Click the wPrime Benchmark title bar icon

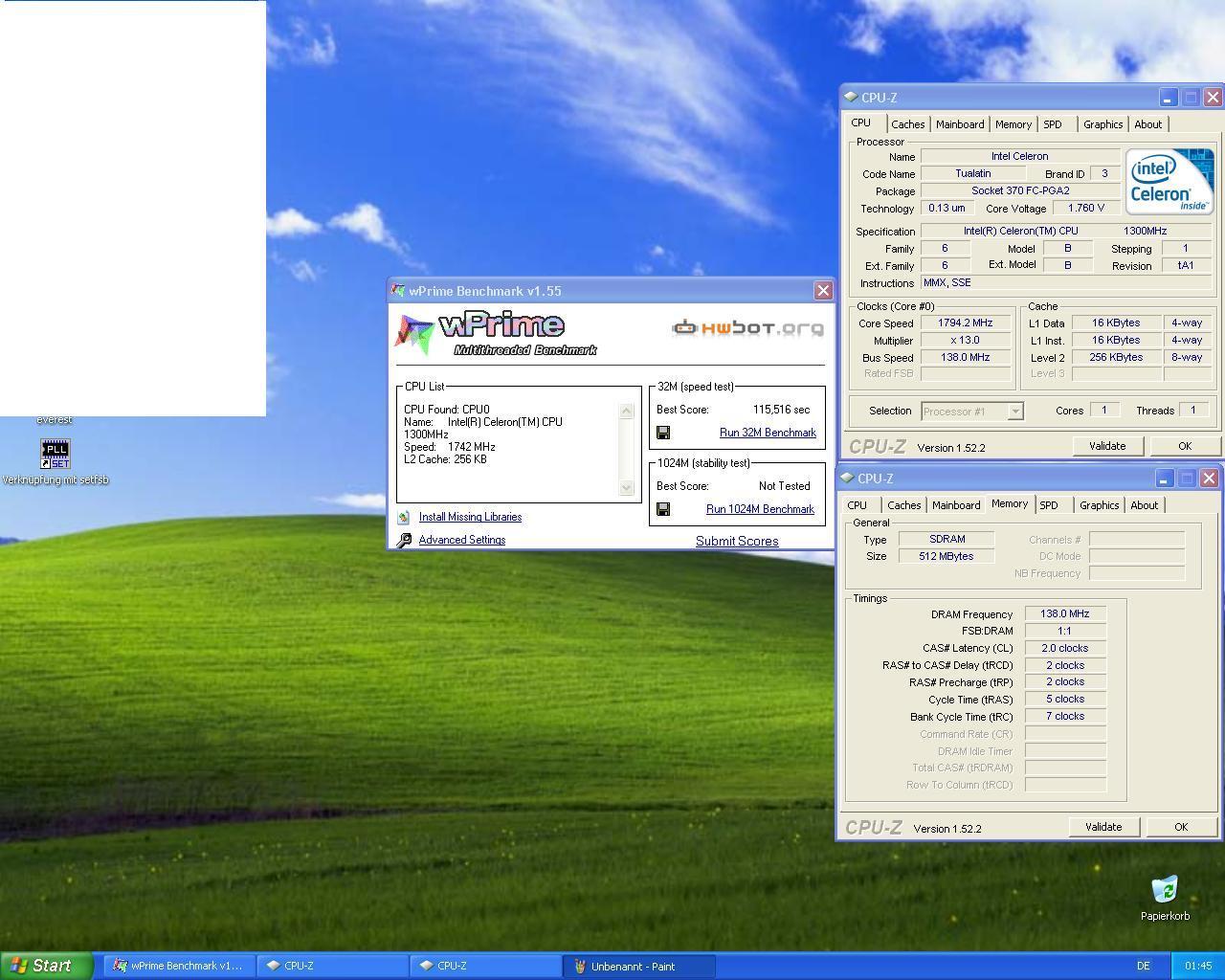398,291
